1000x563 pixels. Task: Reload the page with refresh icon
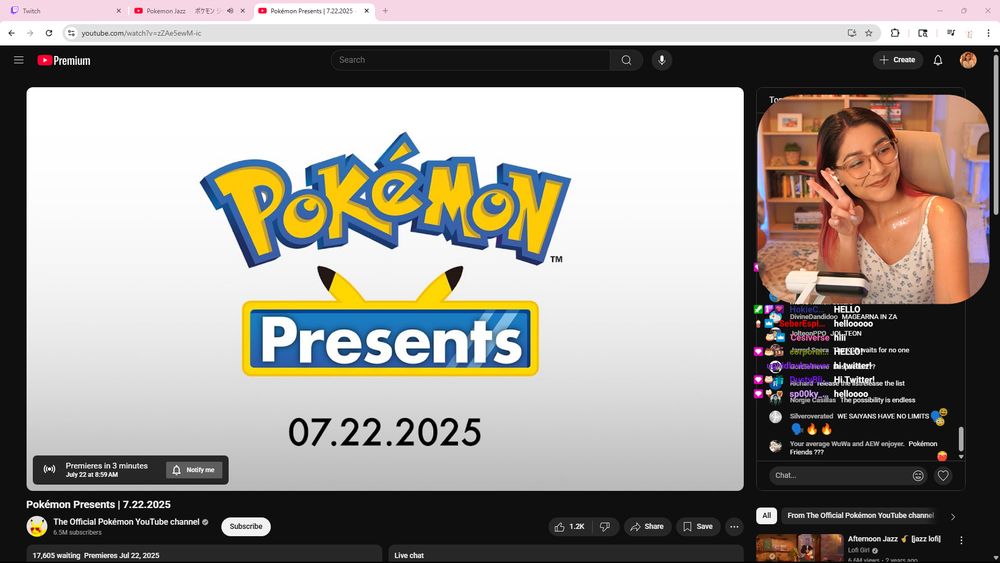point(48,33)
